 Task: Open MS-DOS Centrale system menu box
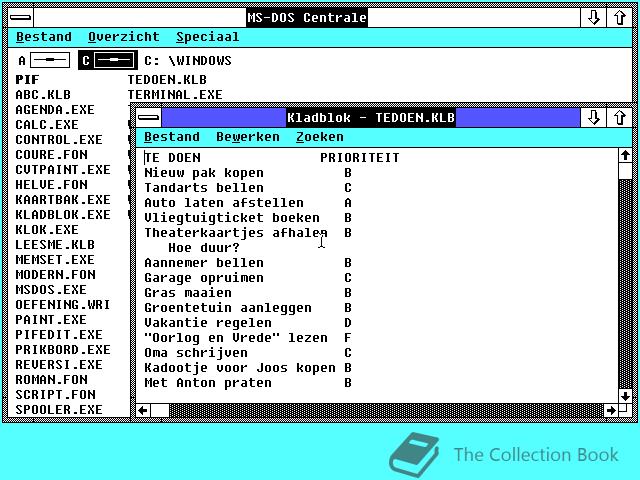click(x=20, y=18)
